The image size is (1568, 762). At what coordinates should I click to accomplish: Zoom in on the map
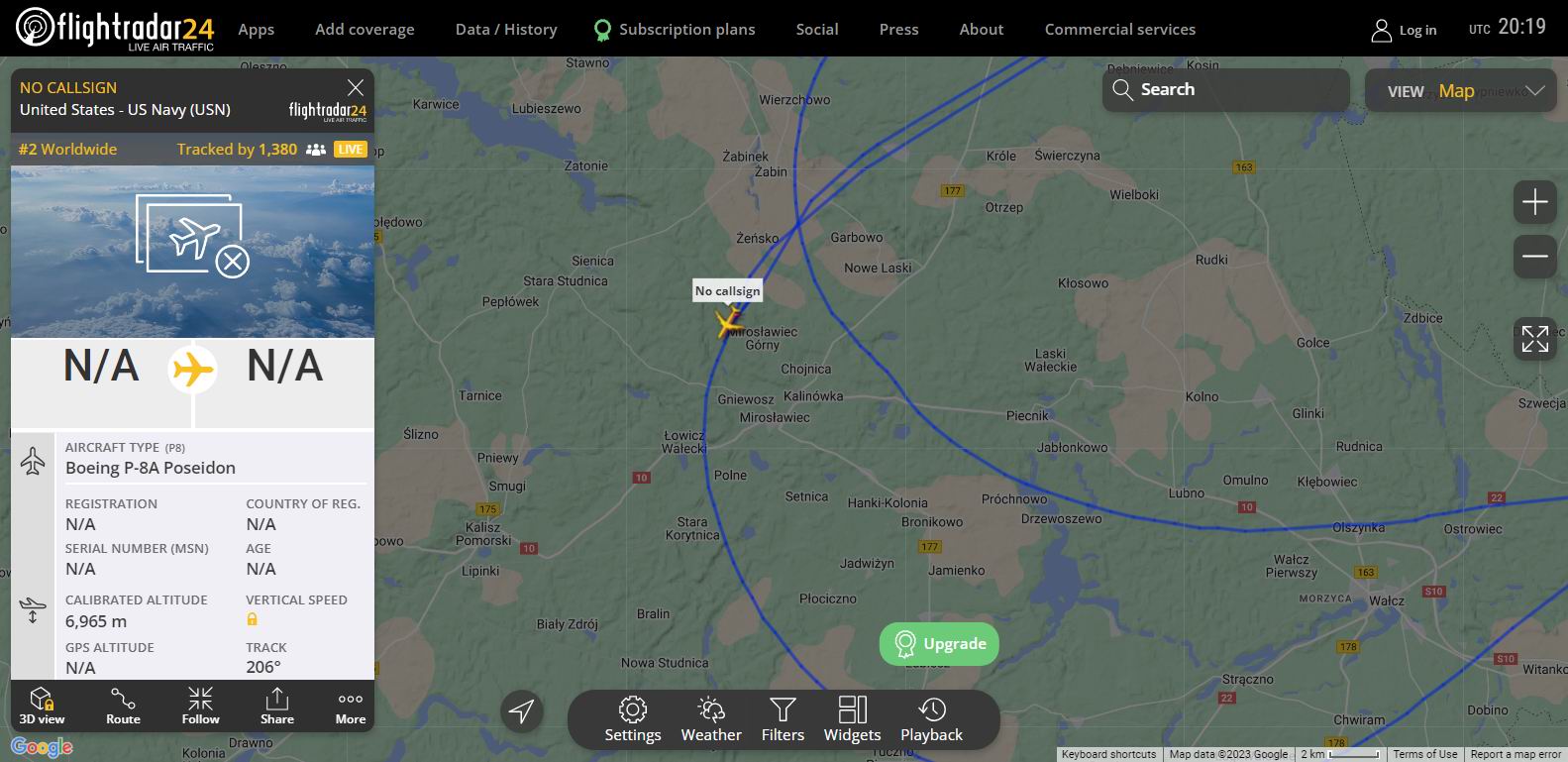coord(1534,202)
